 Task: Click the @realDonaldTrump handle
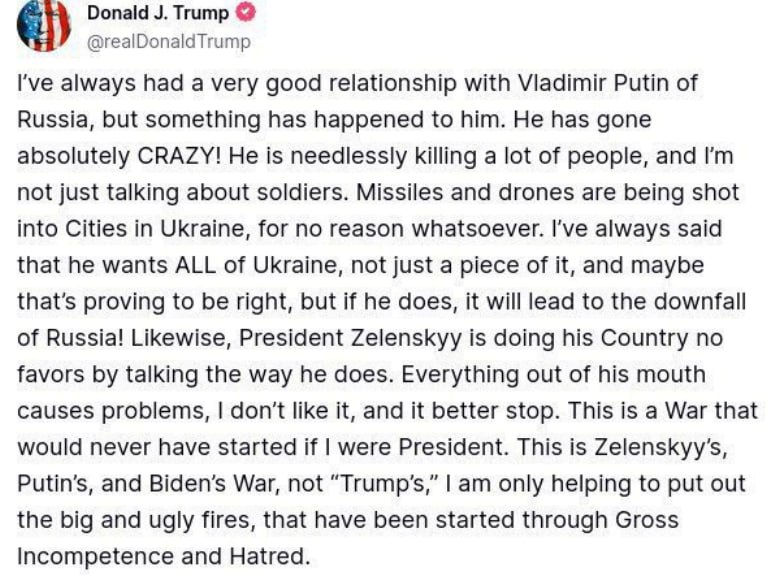coord(168,42)
